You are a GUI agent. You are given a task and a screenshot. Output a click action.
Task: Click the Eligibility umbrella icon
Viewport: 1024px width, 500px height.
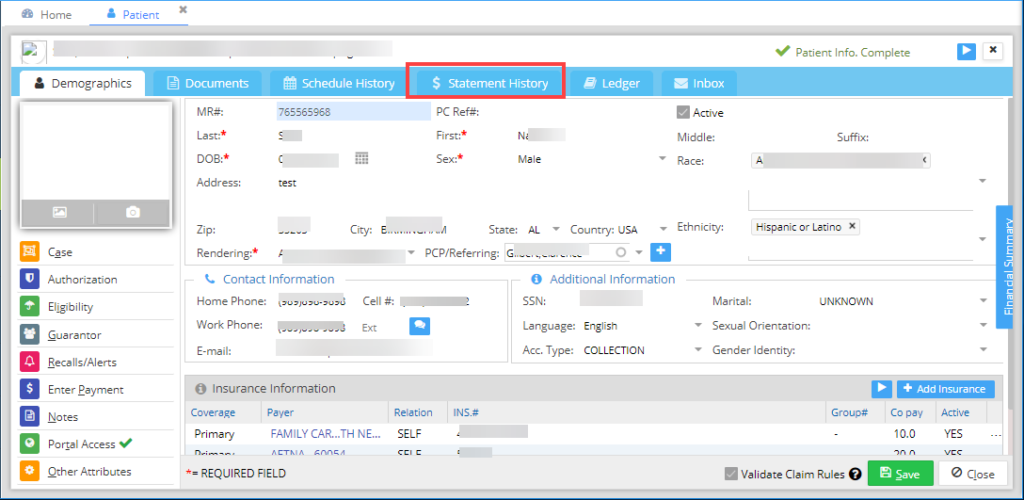[29, 307]
